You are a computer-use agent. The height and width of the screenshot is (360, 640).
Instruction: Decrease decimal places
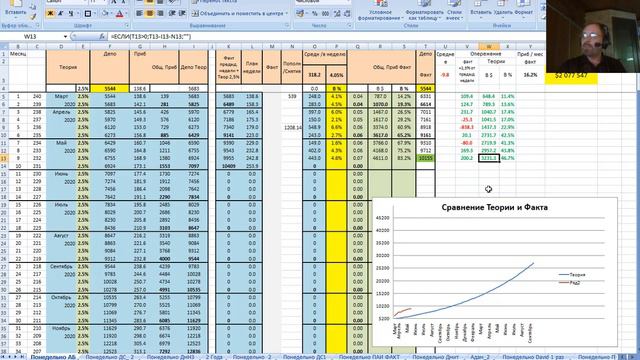point(347,13)
